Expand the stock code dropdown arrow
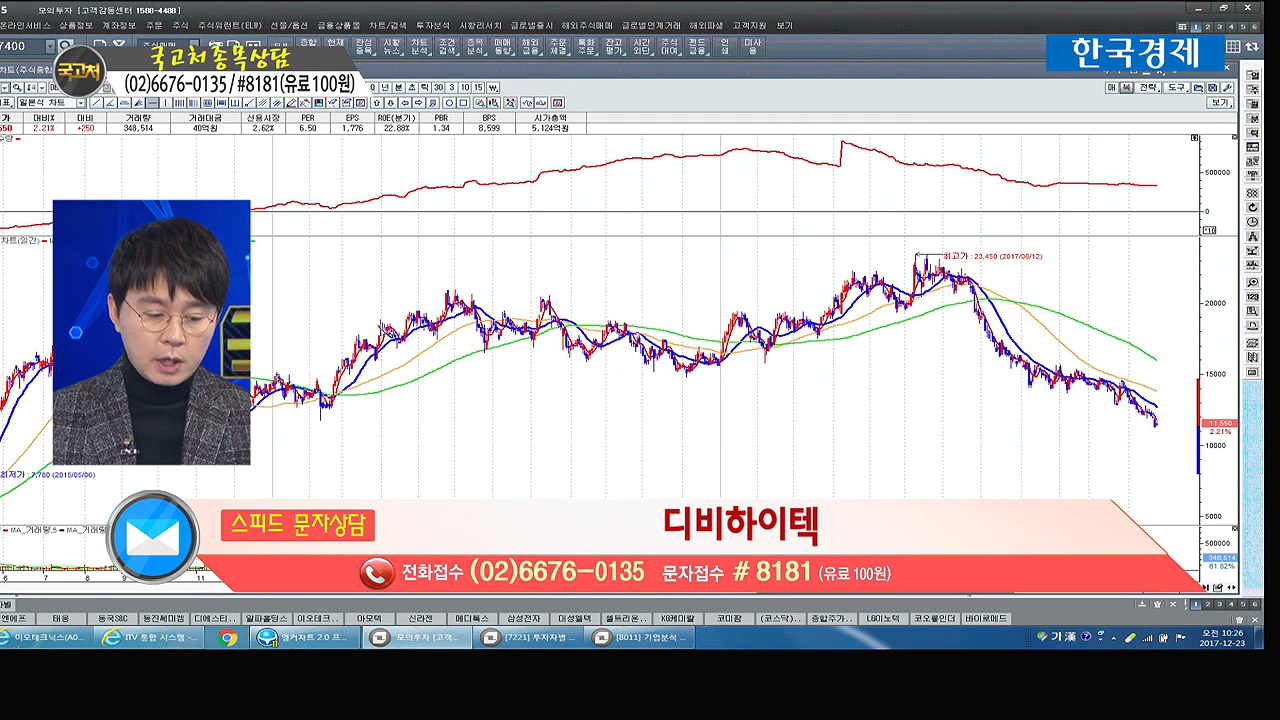Viewport: 1280px width, 720px height. tap(50, 47)
